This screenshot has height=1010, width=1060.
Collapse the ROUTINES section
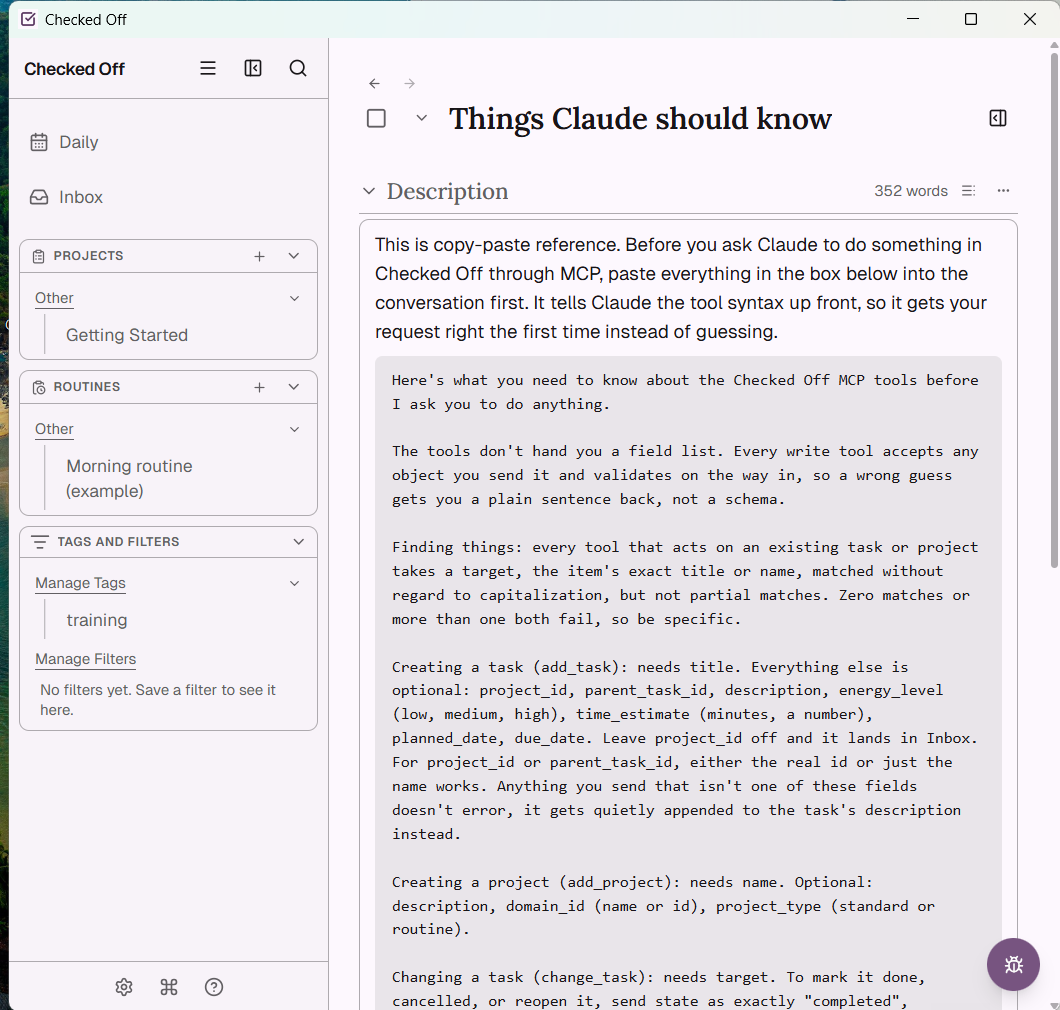pyautogui.click(x=293, y=387)
